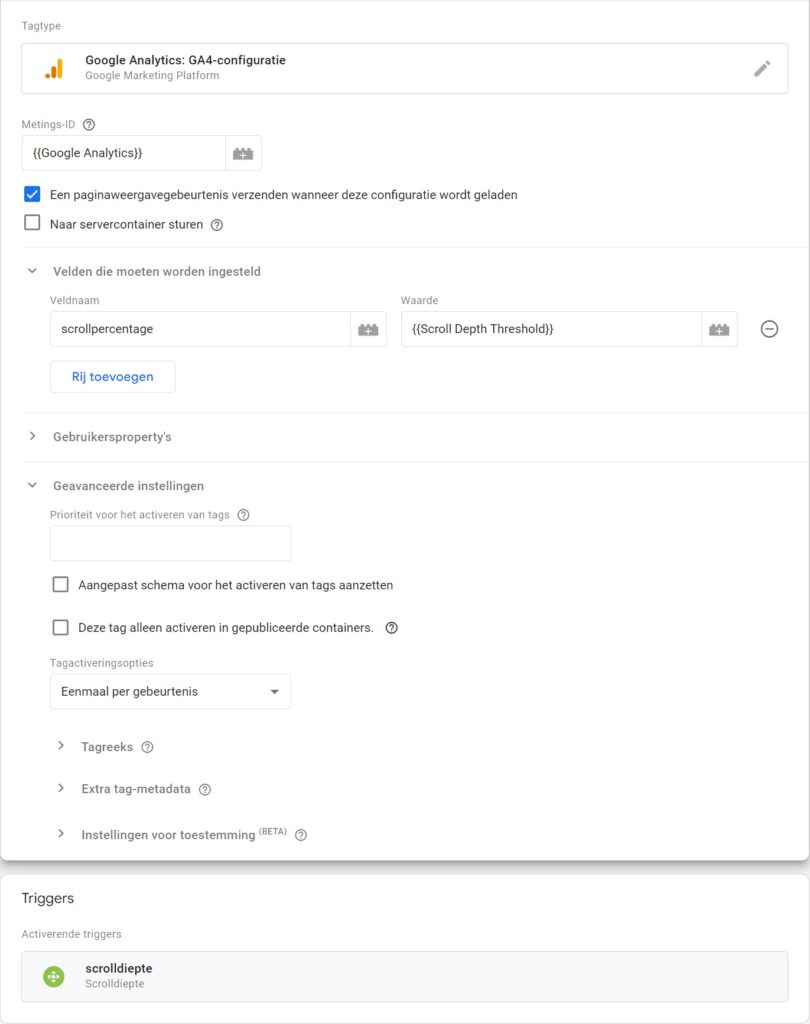Open the scrolldiepte trigger
This screenshot has width=810, height=1024.
(x=404, y=976)
